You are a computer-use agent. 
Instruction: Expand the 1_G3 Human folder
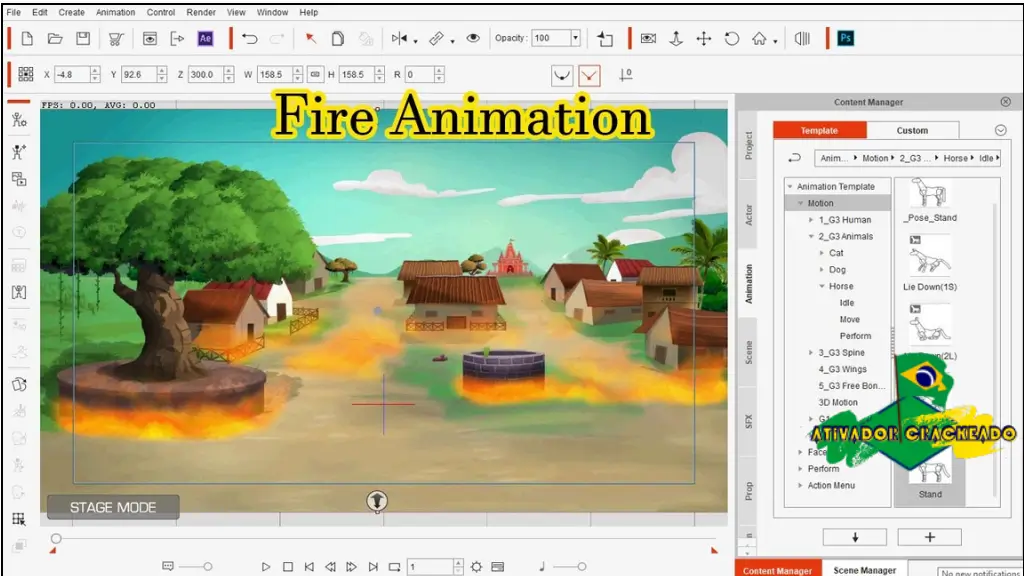811,220
